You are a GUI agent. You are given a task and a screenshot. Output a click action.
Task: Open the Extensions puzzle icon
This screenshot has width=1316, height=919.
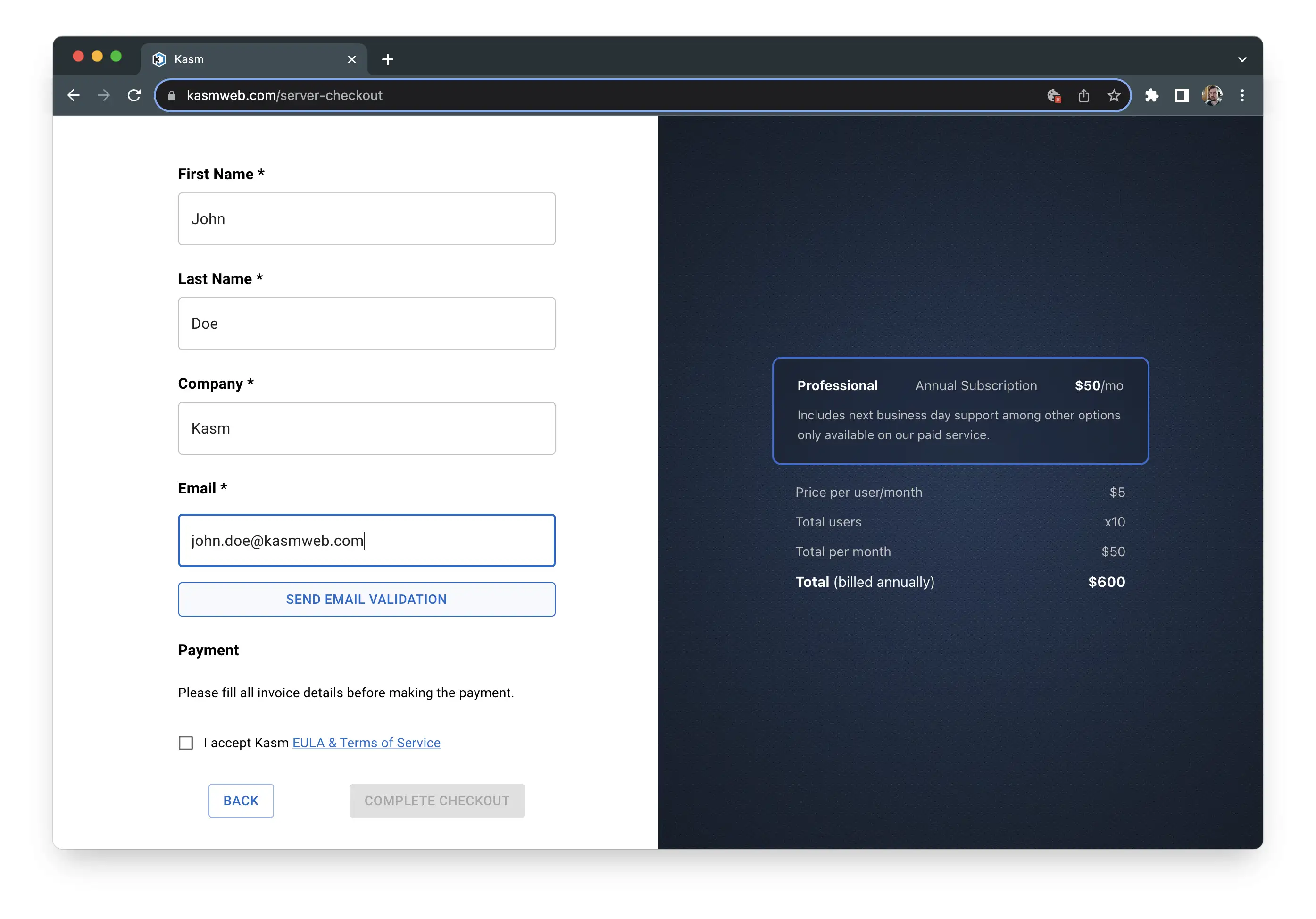[x=1151, y=96]
